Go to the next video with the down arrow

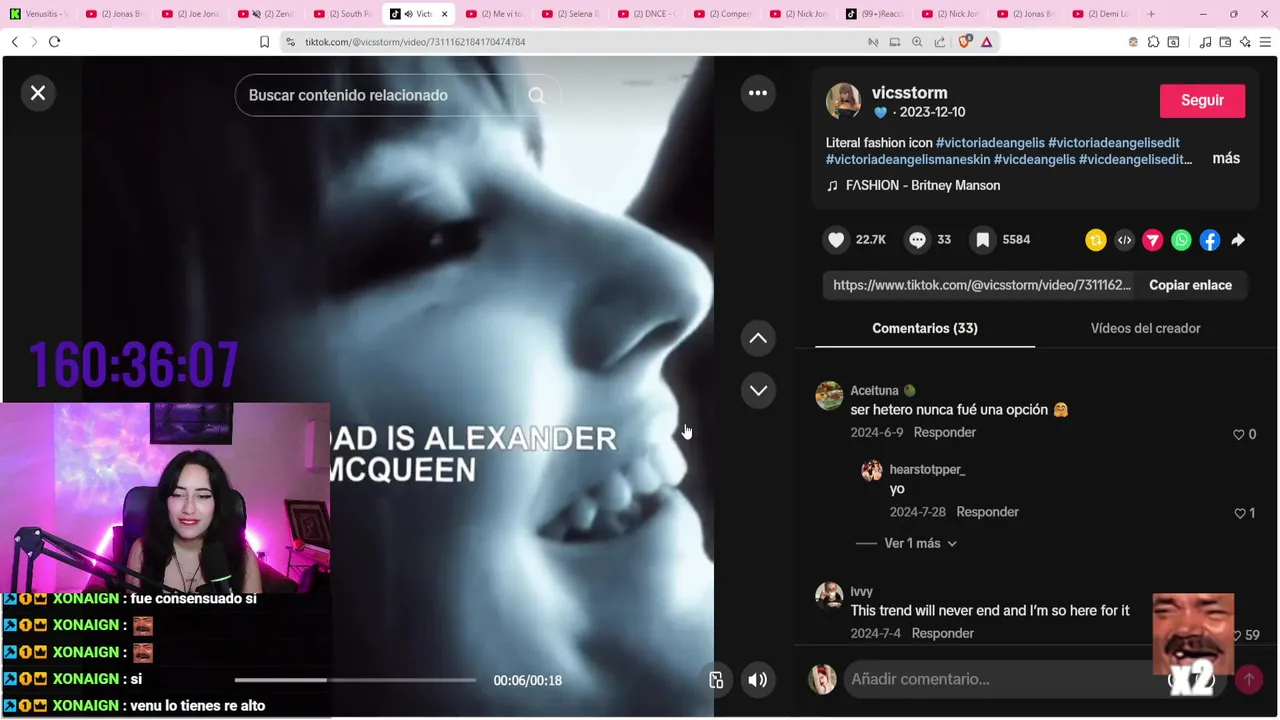tap(758, 390)
